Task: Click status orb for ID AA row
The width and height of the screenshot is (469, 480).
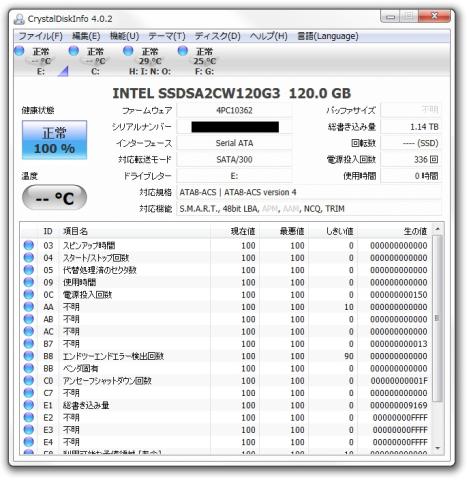Action: click(29, 307)
